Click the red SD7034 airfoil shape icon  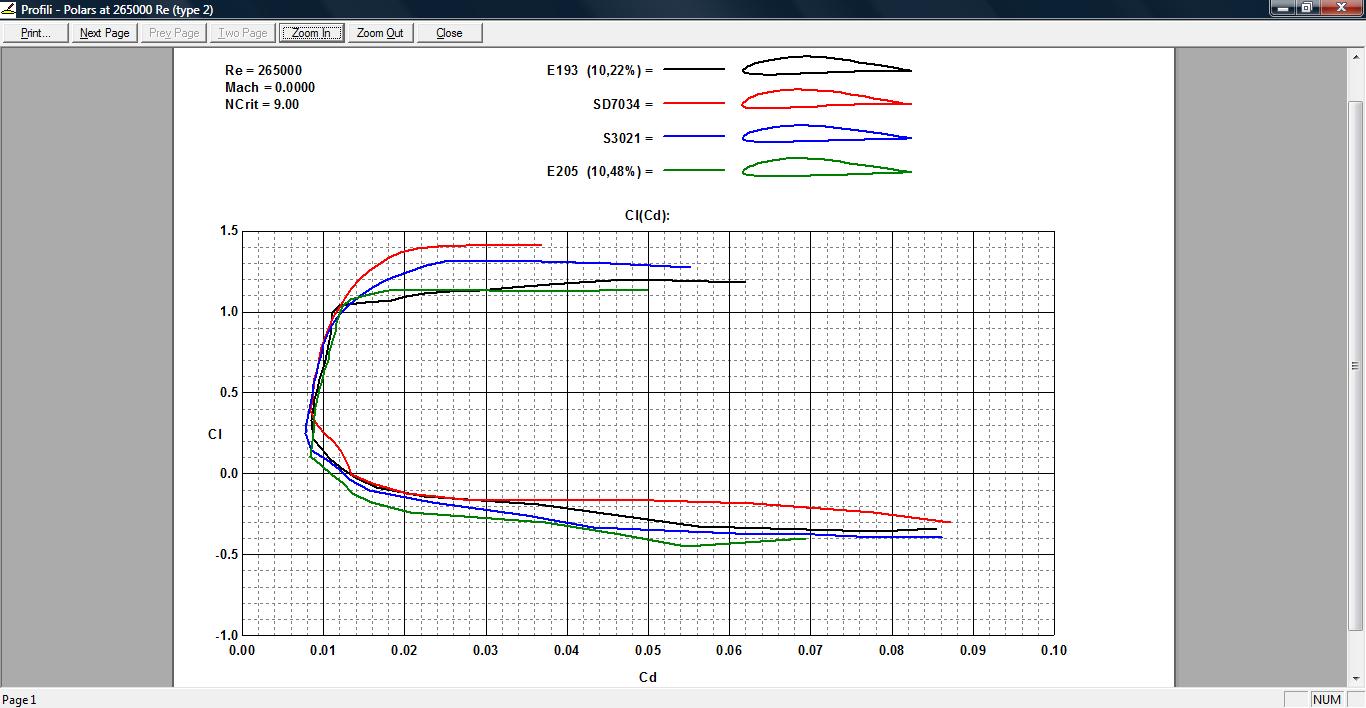pos(826,99)
